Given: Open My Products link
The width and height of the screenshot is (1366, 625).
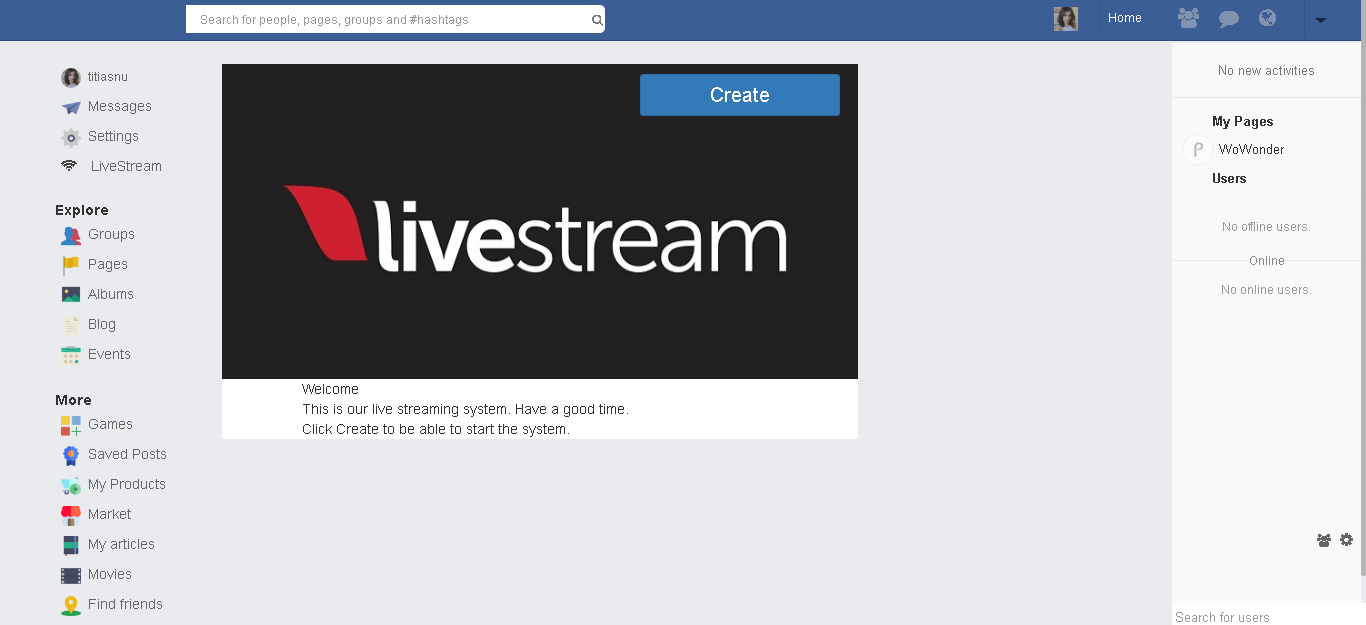Looking at the screenshot, I should tap(127, 485).
